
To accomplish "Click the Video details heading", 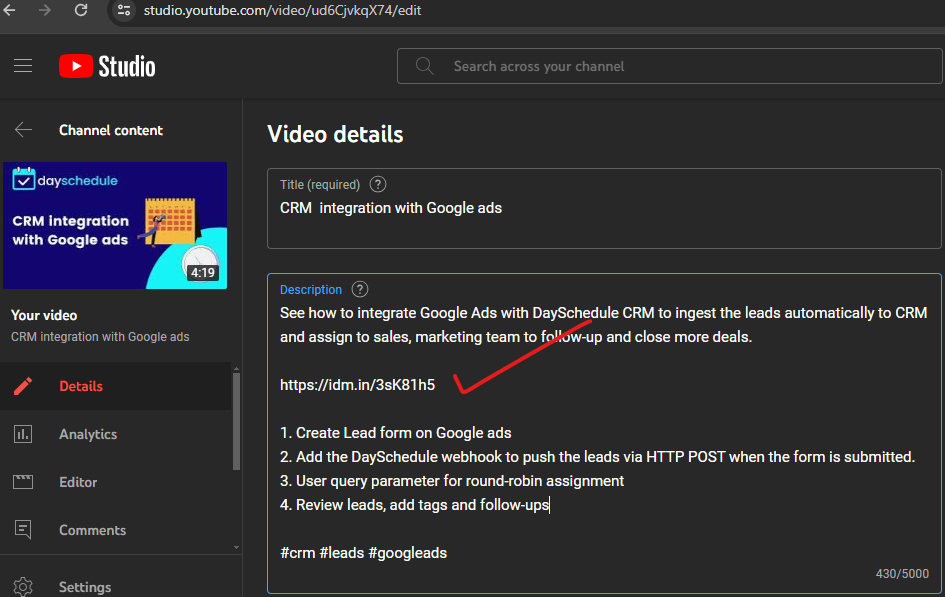I will click(335, 134).
